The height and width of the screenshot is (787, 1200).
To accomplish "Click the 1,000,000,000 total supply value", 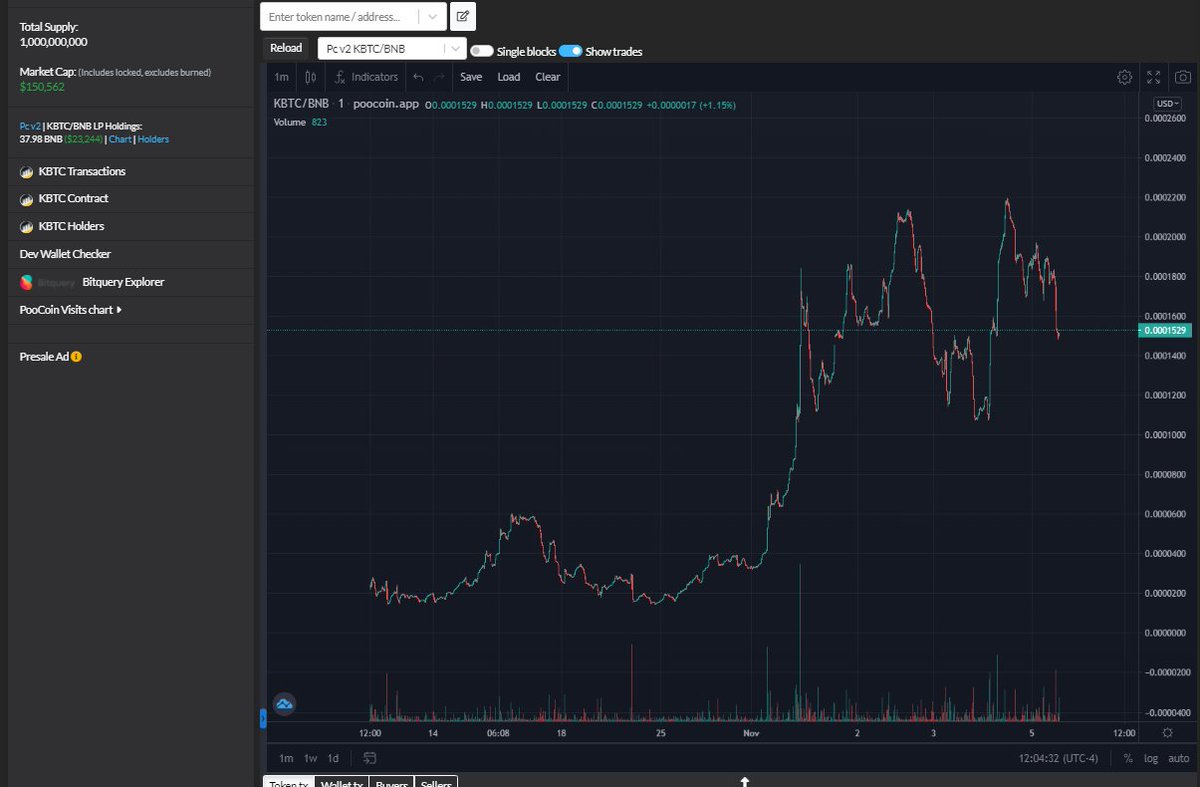I will tap(54, 42).
